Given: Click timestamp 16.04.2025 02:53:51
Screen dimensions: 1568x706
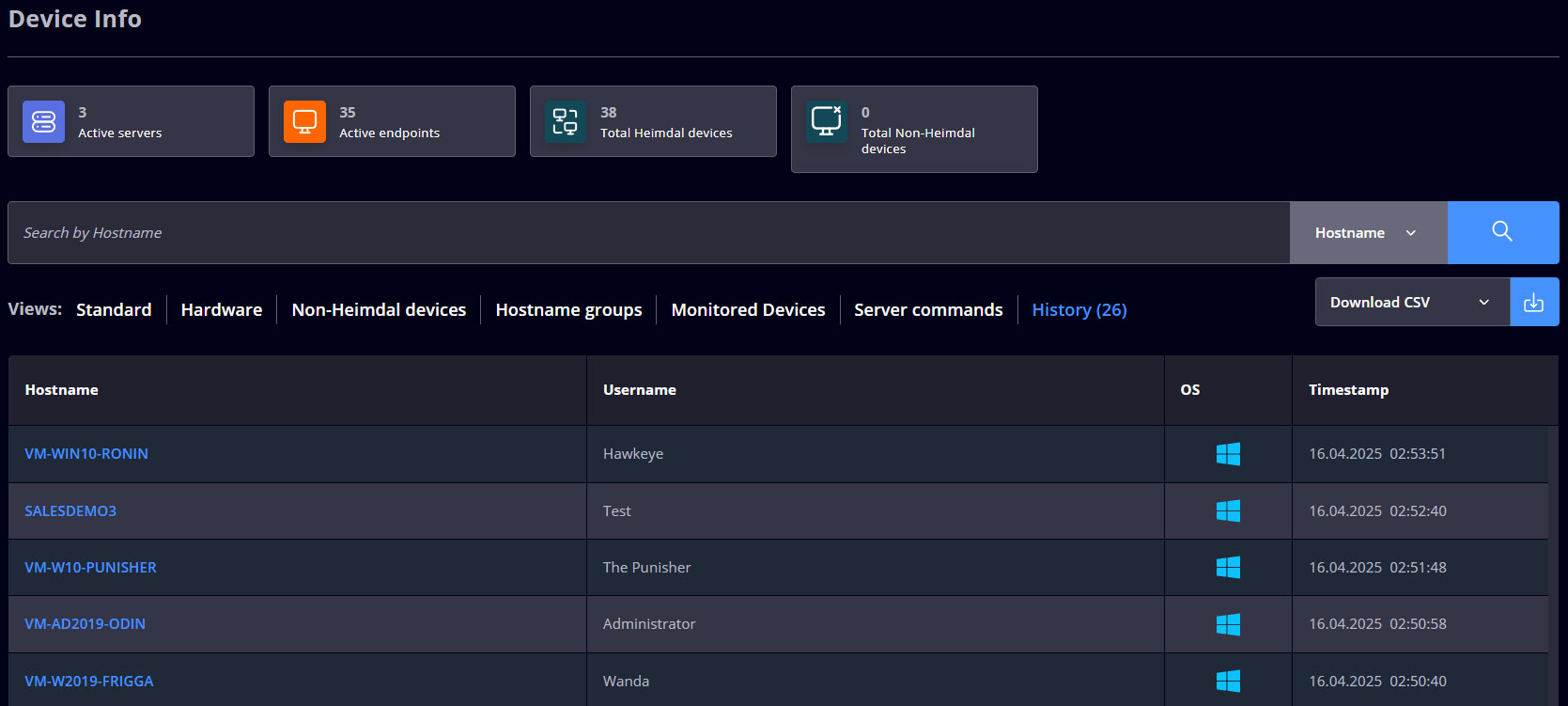Looking at the screenshot, I should click(1377, 453).
